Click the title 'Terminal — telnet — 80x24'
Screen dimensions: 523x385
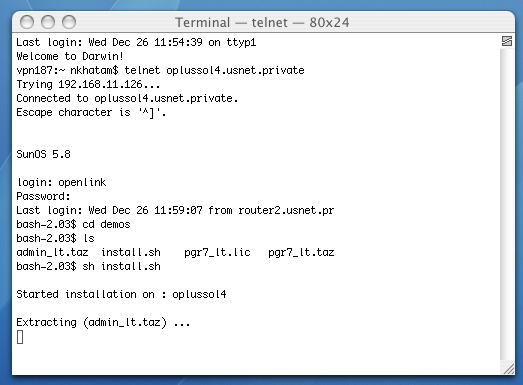(262, 23)
